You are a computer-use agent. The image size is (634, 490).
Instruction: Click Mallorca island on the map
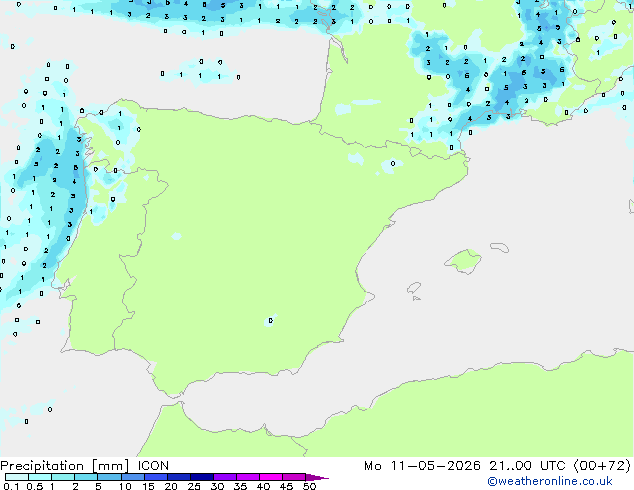[x=463, y=261]
